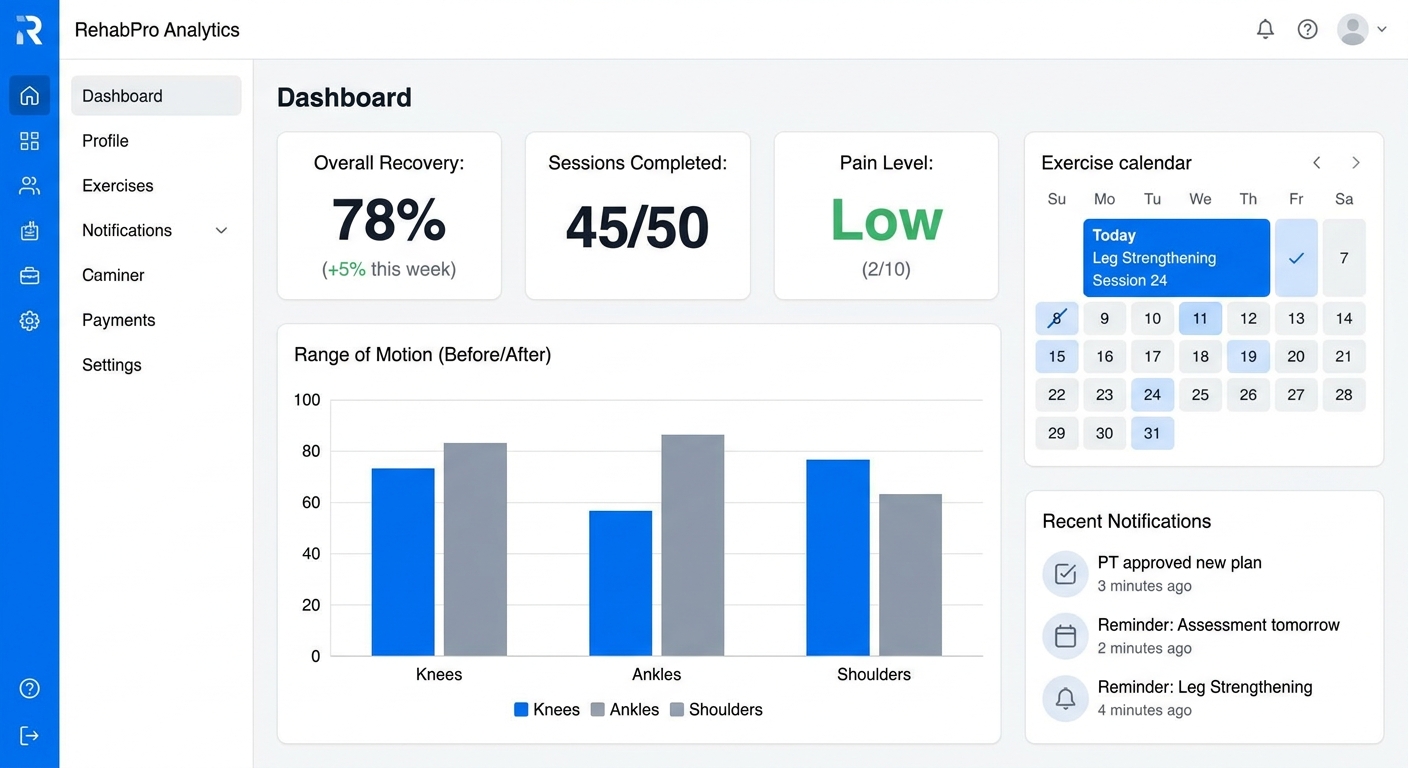This screenshot has width=1408, height=768.
Task: Select calendar day 13
Action: (1296, 319)
